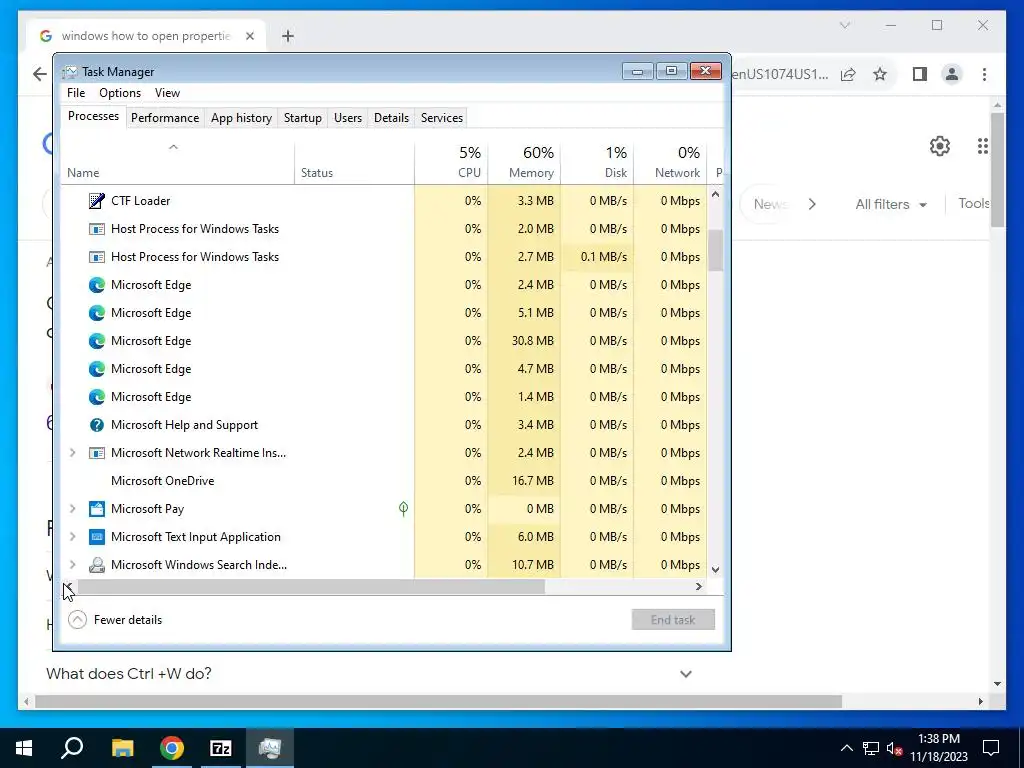Viewport: 1024px width, 768px height.
Task: Switch to the App history tab
Action: [x=241, y=118]
